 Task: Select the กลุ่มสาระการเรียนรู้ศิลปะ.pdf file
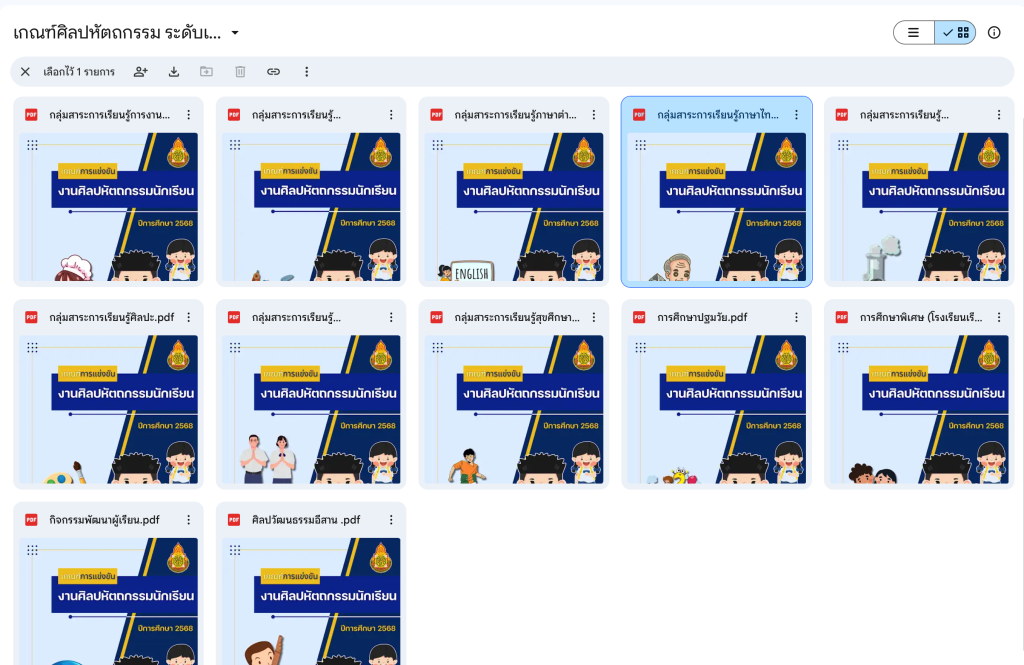tap(111, 317)
